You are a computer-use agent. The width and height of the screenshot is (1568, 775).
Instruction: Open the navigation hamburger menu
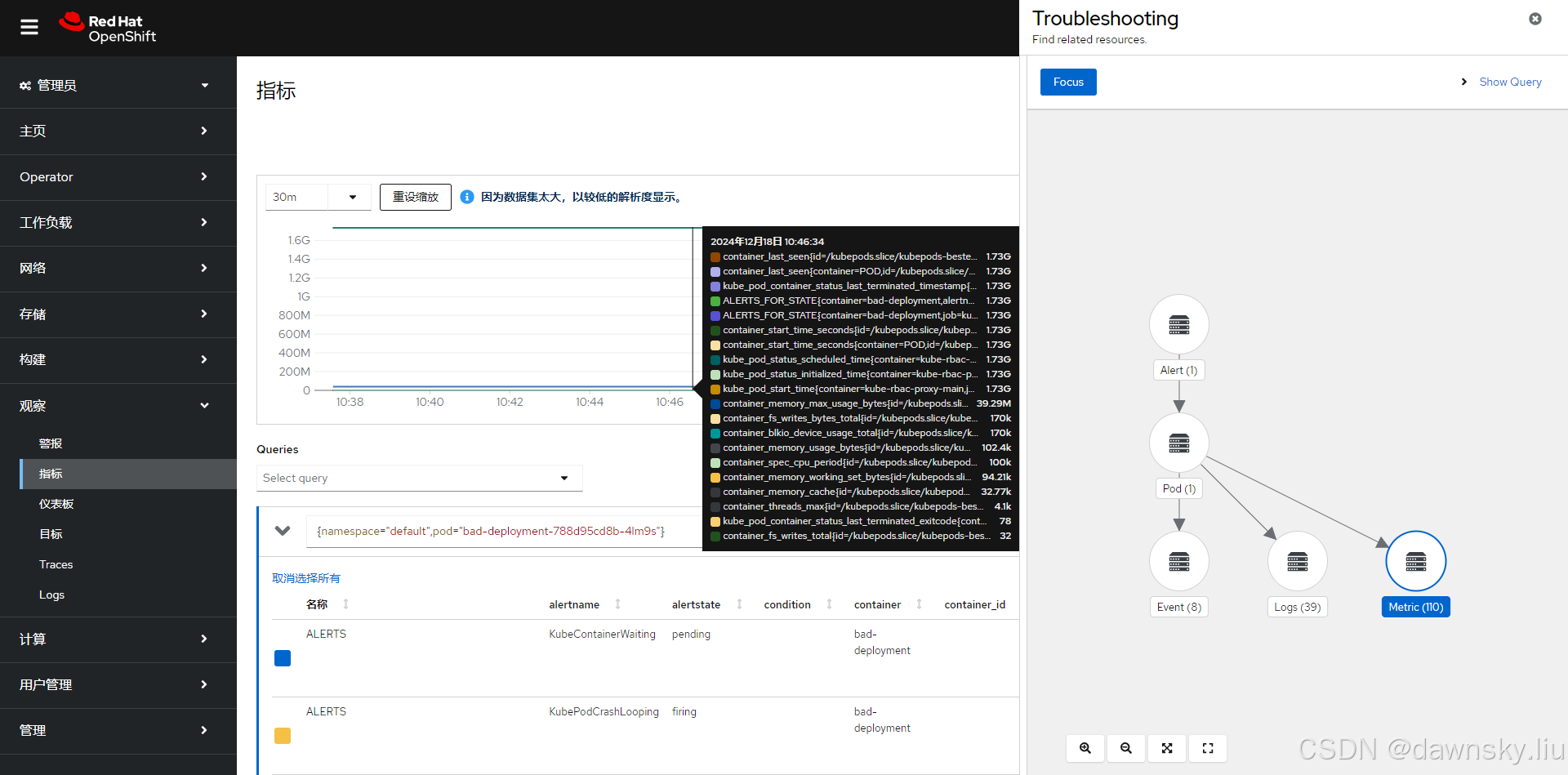pyautogui.click(x=29, y=27)
